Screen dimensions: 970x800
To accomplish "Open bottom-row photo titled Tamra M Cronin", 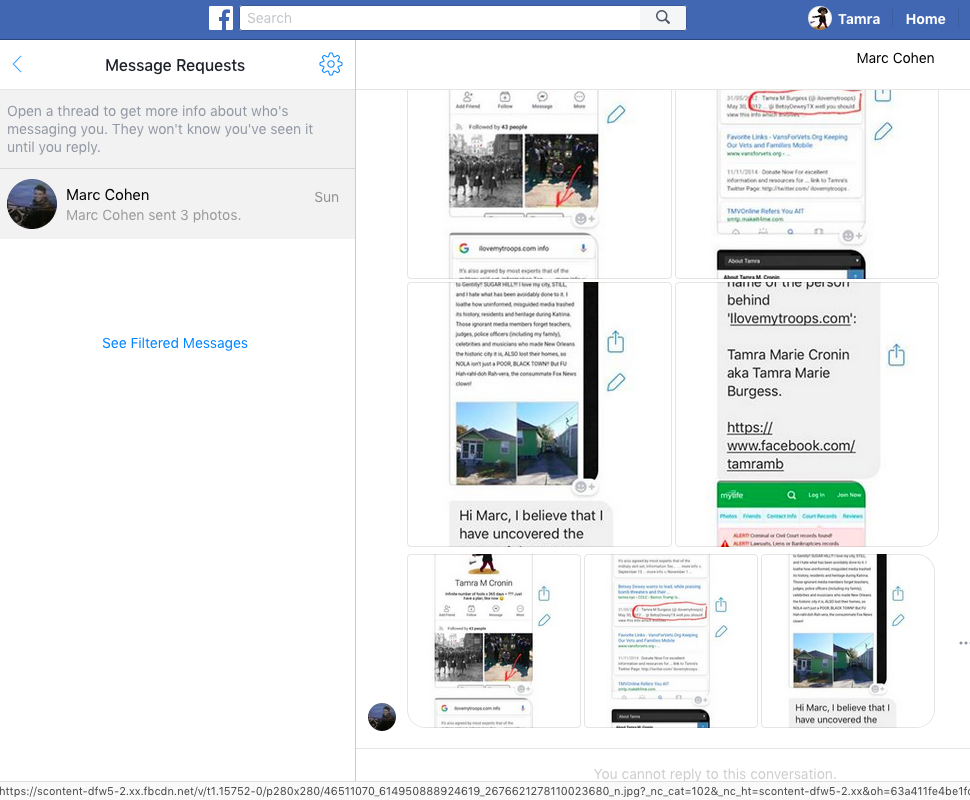I will tap(494, 640).
